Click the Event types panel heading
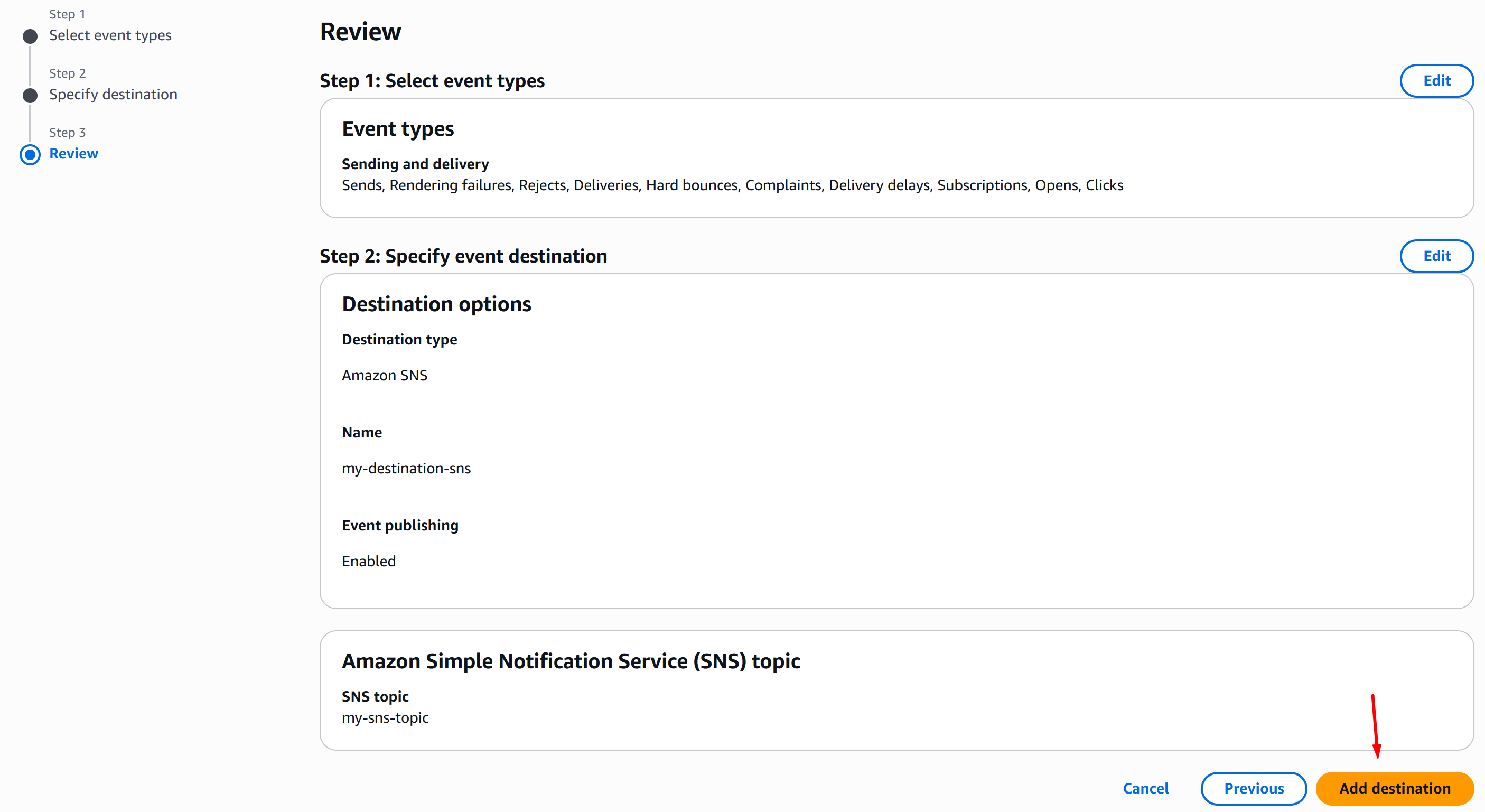This screenshot has height=812, width=1485. 398,128
